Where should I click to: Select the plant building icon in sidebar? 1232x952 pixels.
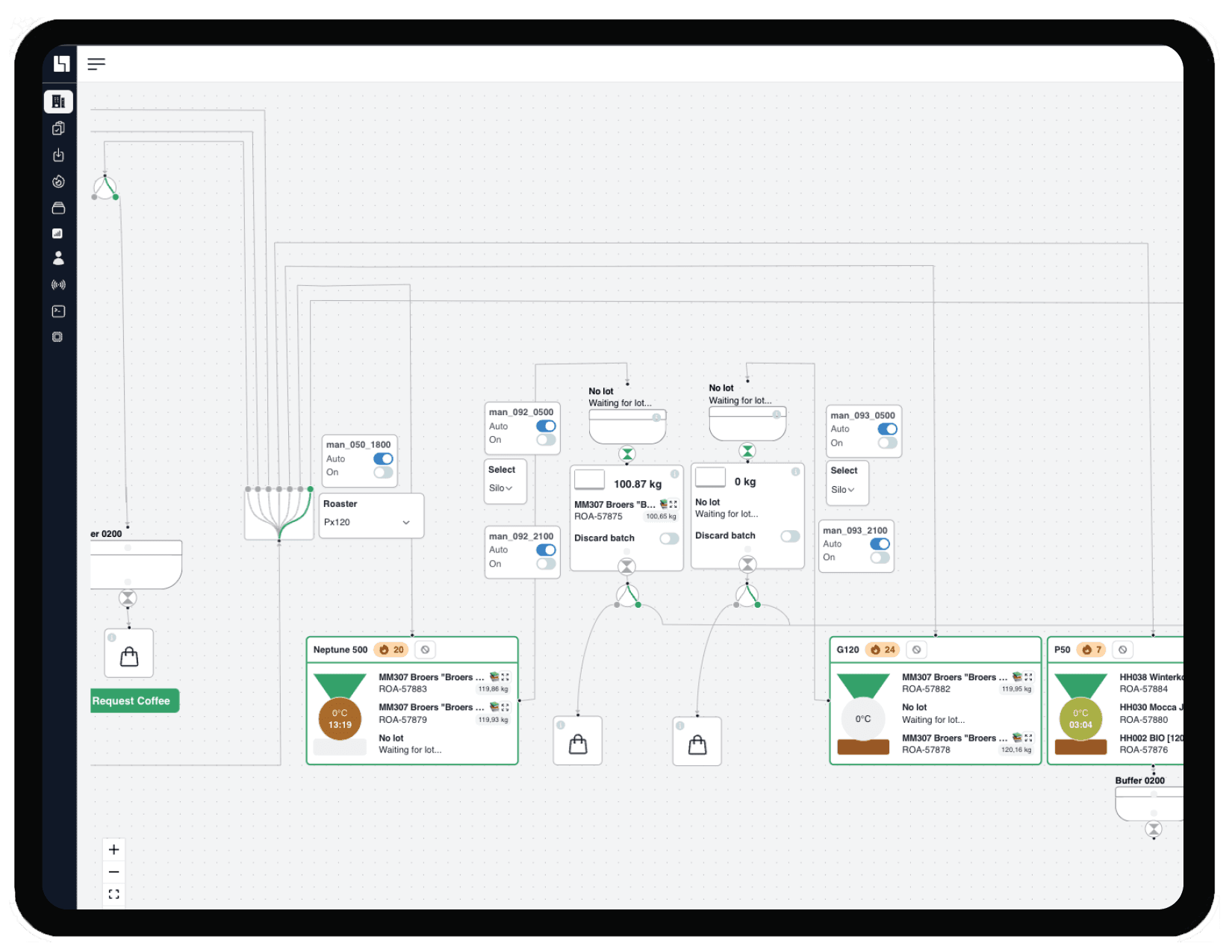(x=58, y=102)
